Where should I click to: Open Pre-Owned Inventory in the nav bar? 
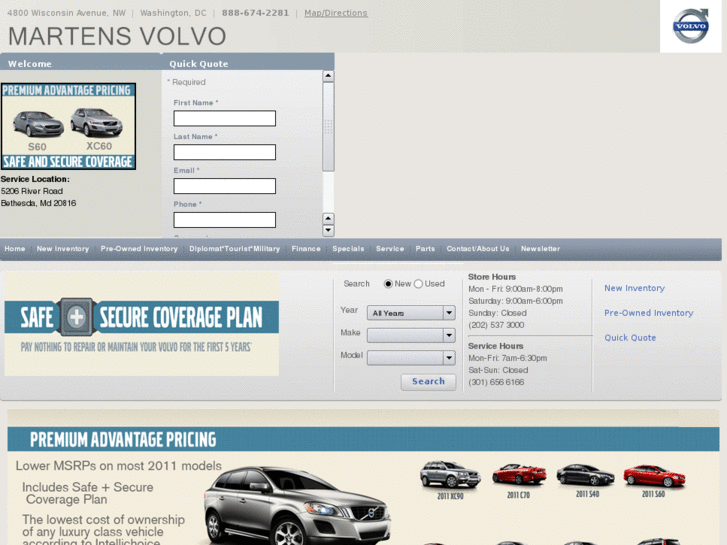pos(139,249)
